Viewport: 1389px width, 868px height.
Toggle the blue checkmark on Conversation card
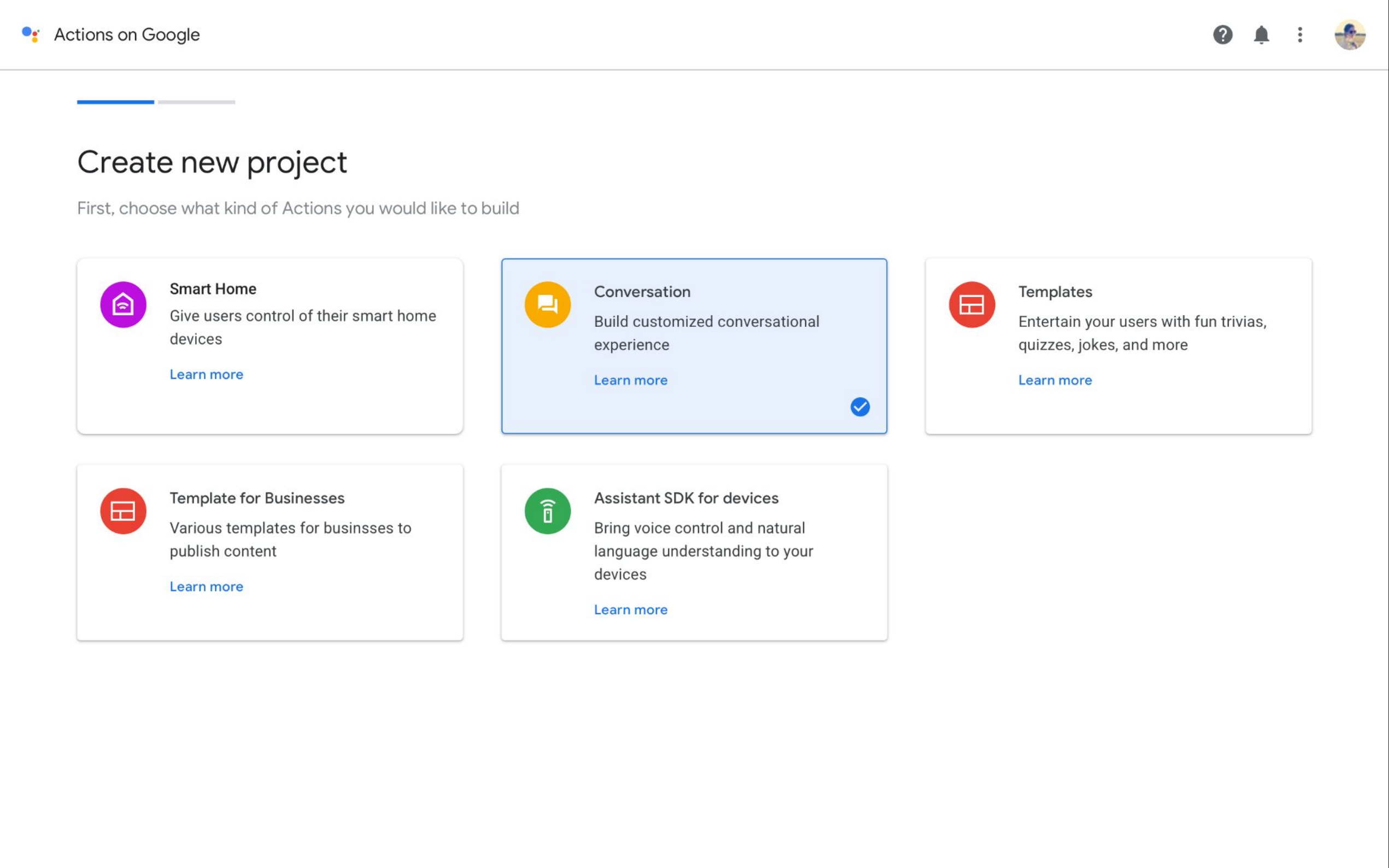(x=860, y=407)
